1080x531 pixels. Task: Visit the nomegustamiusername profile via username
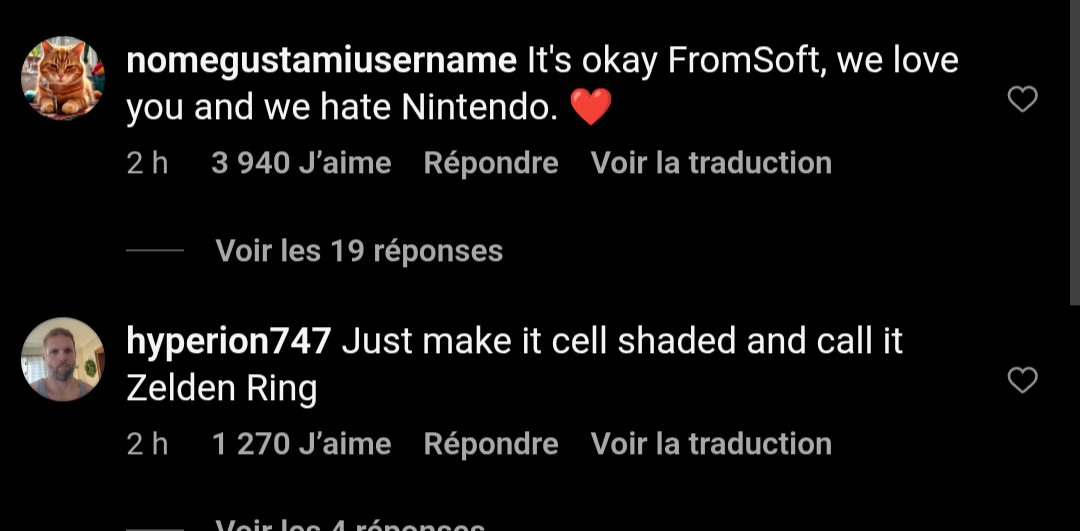[321, 61]
